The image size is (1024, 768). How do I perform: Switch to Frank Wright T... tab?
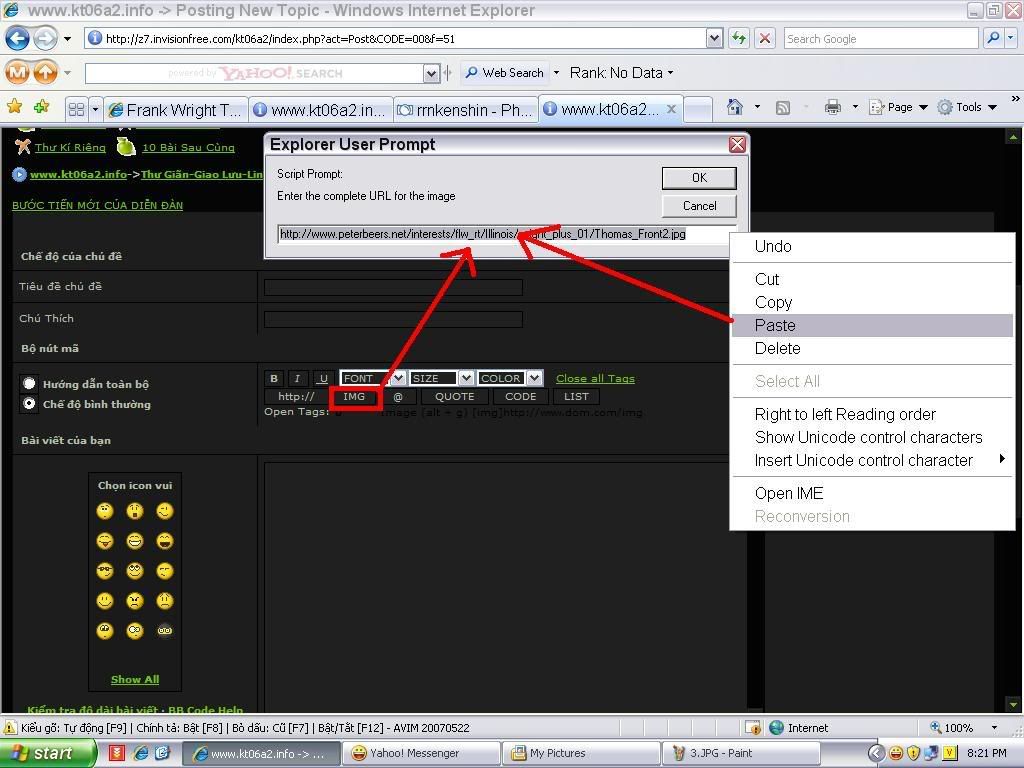[x=176, y=110]
